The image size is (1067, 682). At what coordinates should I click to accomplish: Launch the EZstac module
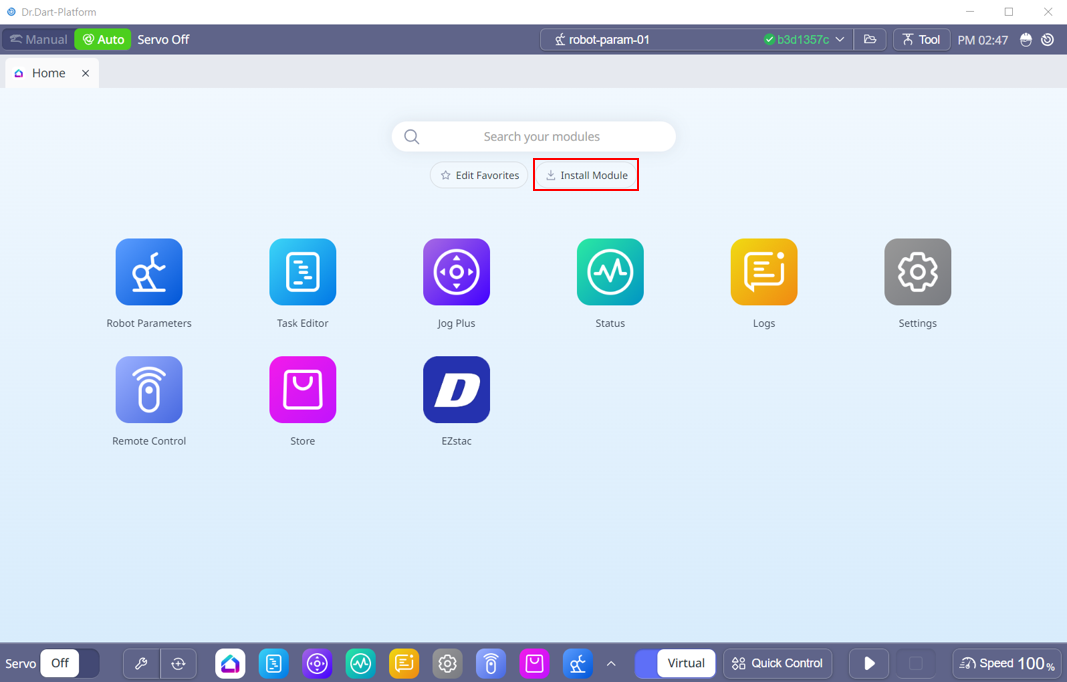pyautogui.click(x=456, y=390)
